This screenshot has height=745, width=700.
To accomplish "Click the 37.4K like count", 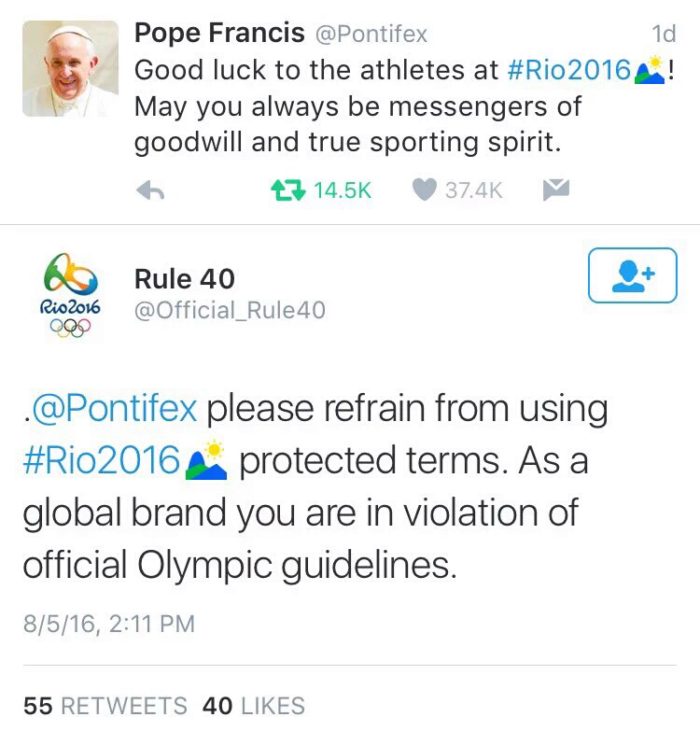I will click(474, 190).
